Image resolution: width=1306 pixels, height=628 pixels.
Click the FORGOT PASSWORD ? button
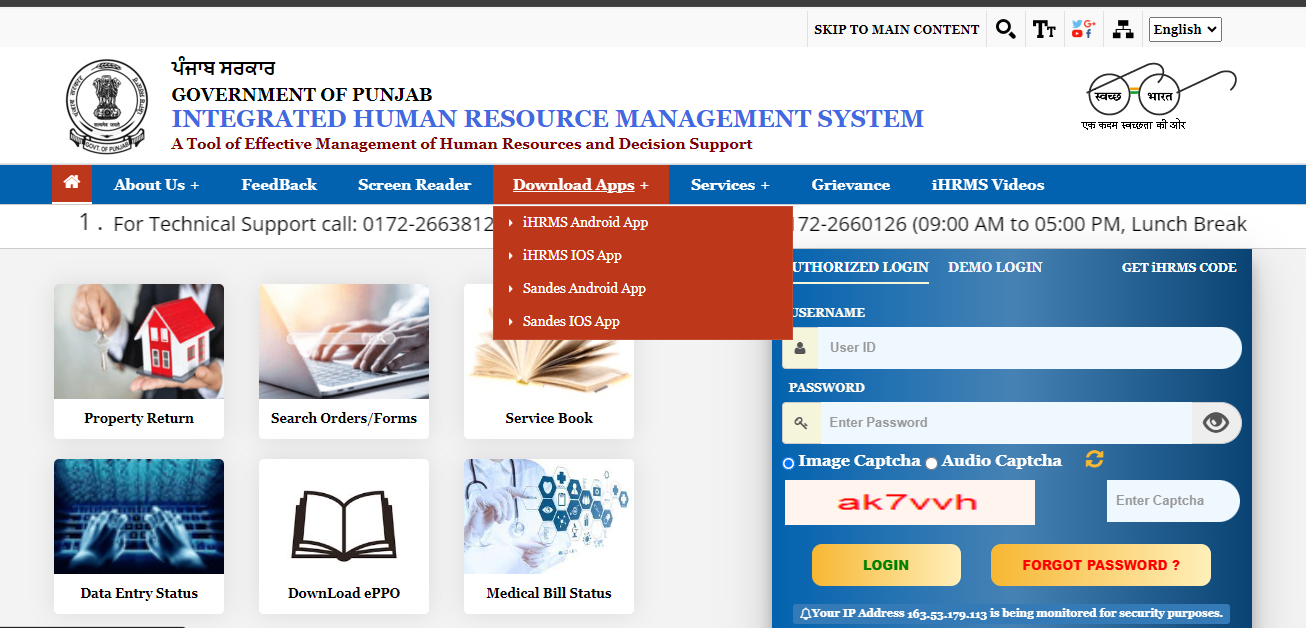coord(1101,565)
